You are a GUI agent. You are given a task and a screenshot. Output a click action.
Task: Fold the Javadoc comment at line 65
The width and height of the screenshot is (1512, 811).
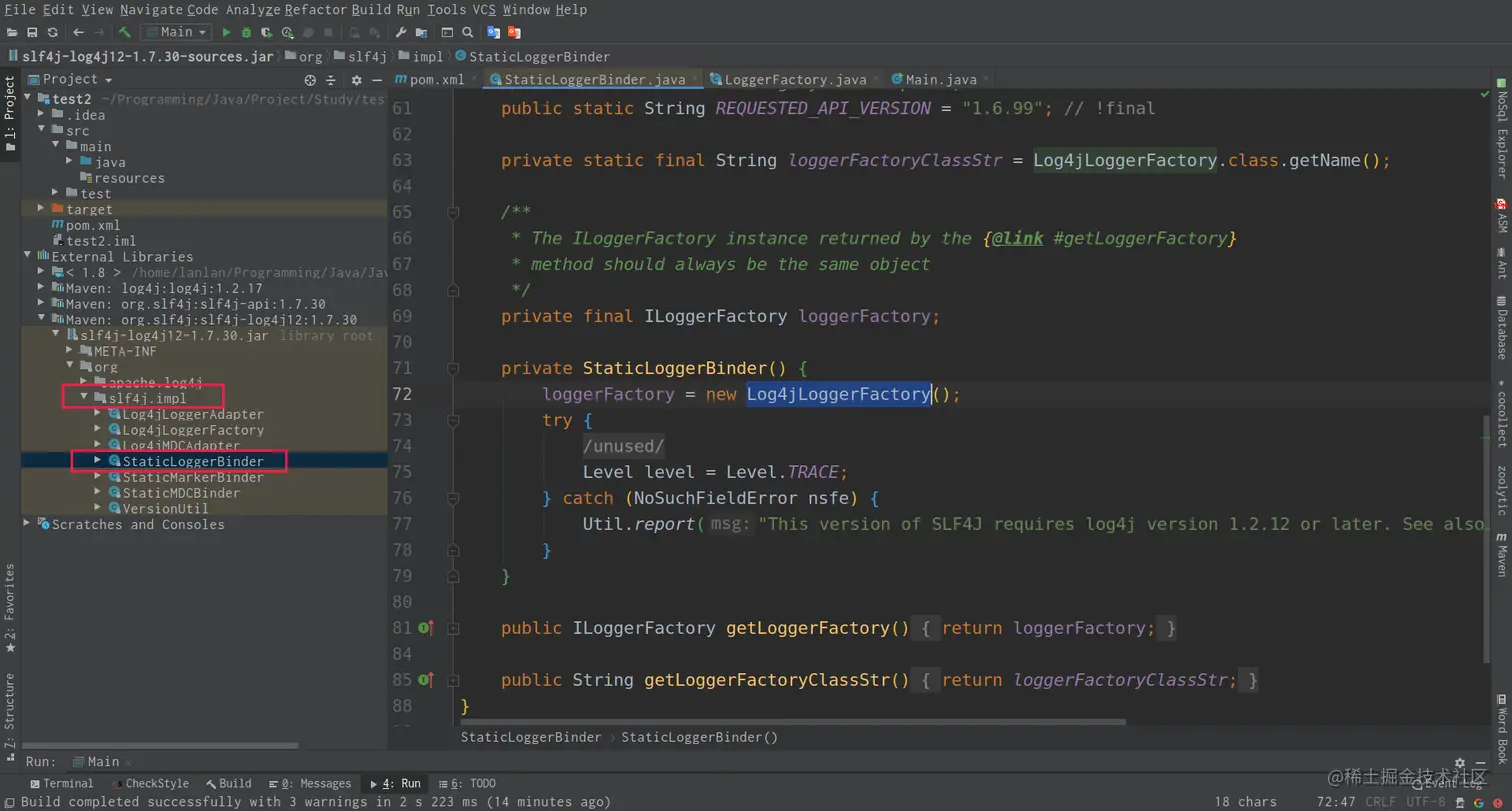pyautogui.click(x=453, y=212)
